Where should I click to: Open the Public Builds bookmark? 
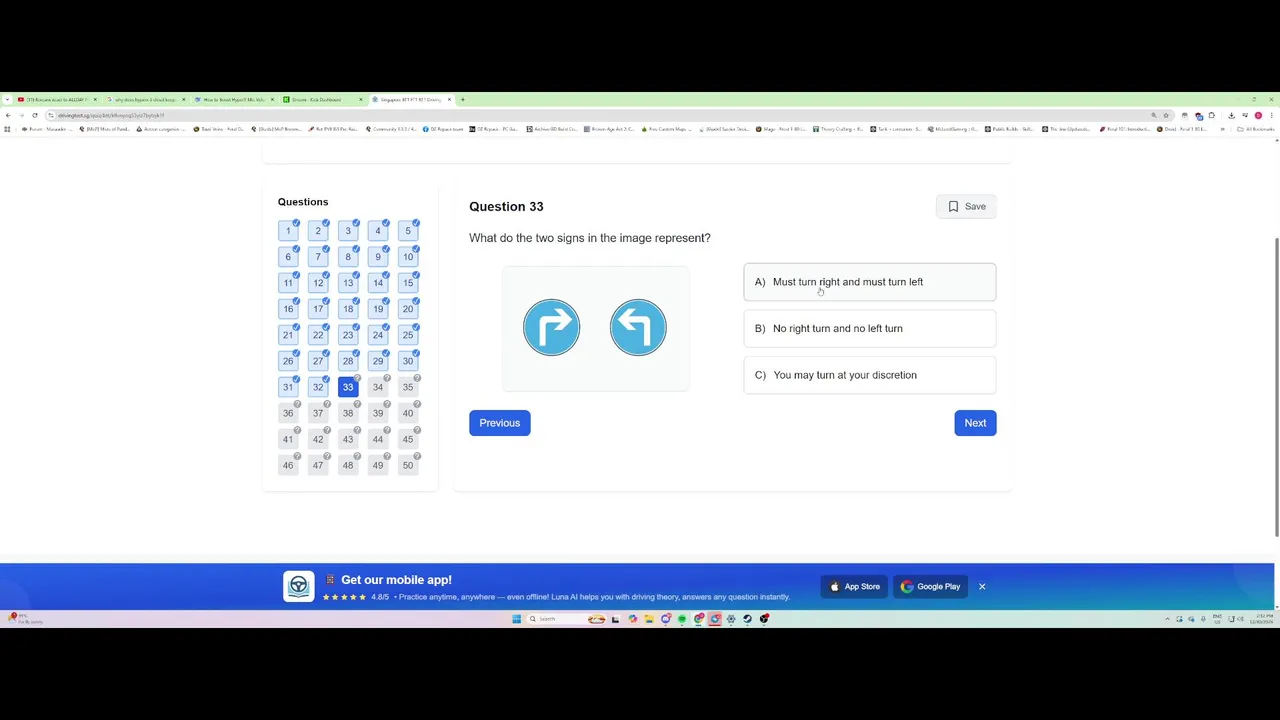pyautogui.click(x=1010, y=129)
